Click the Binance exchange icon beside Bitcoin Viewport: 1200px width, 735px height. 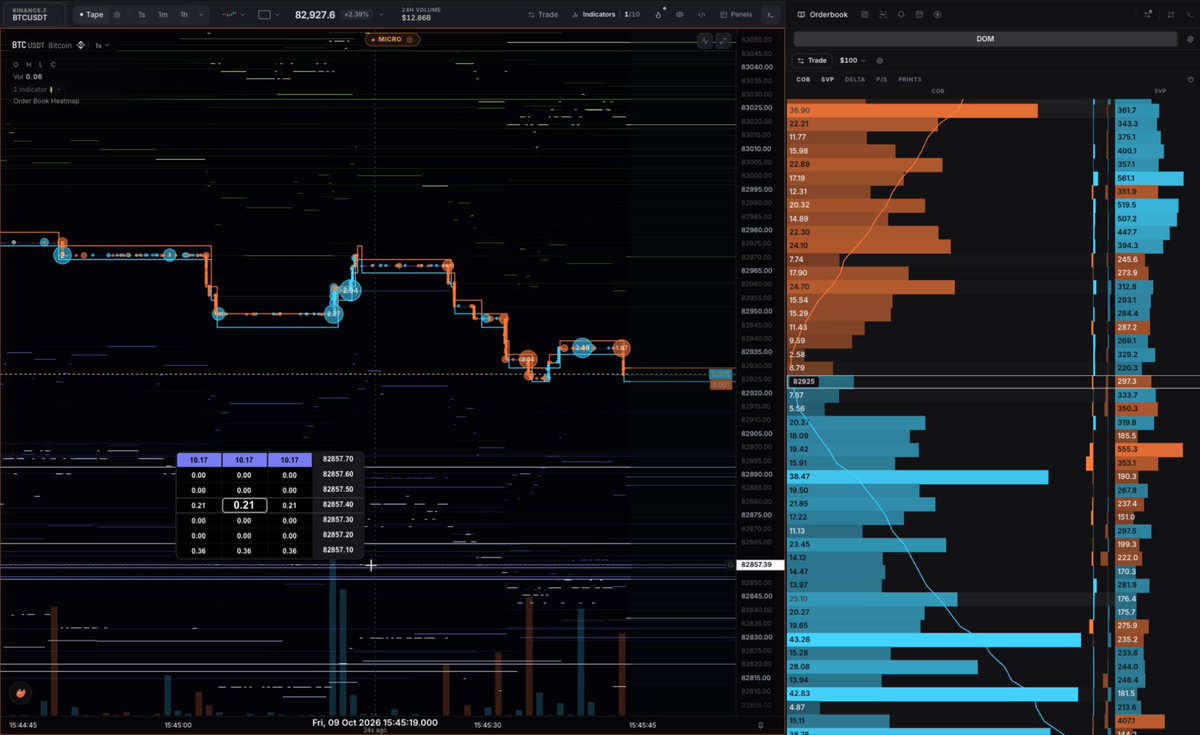[x=81, y=45]
